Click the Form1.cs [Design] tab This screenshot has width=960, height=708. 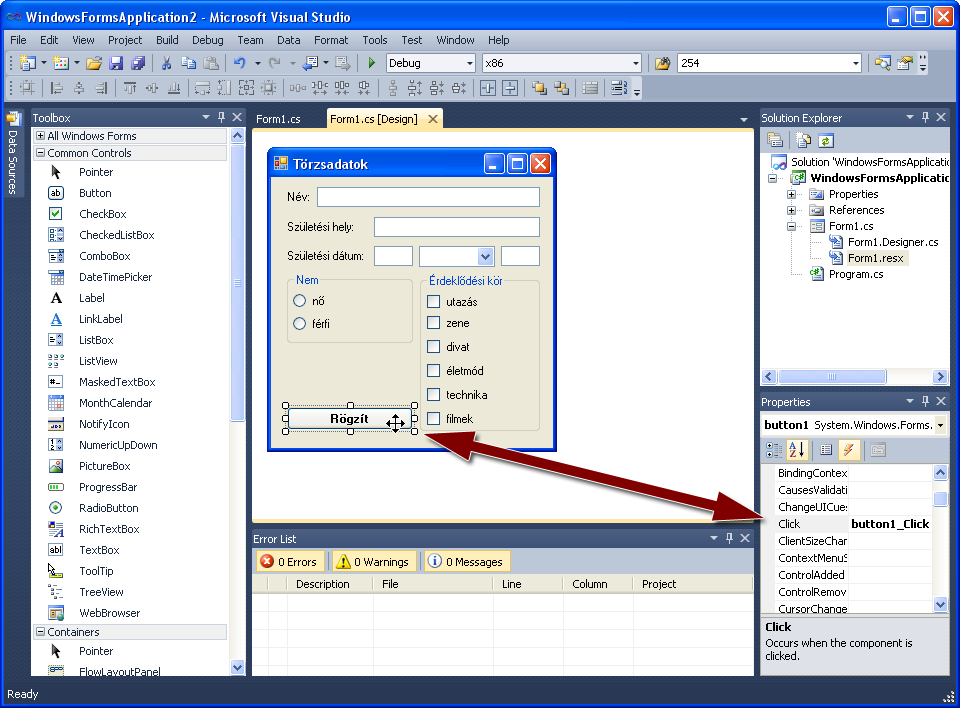coord(374,119)
